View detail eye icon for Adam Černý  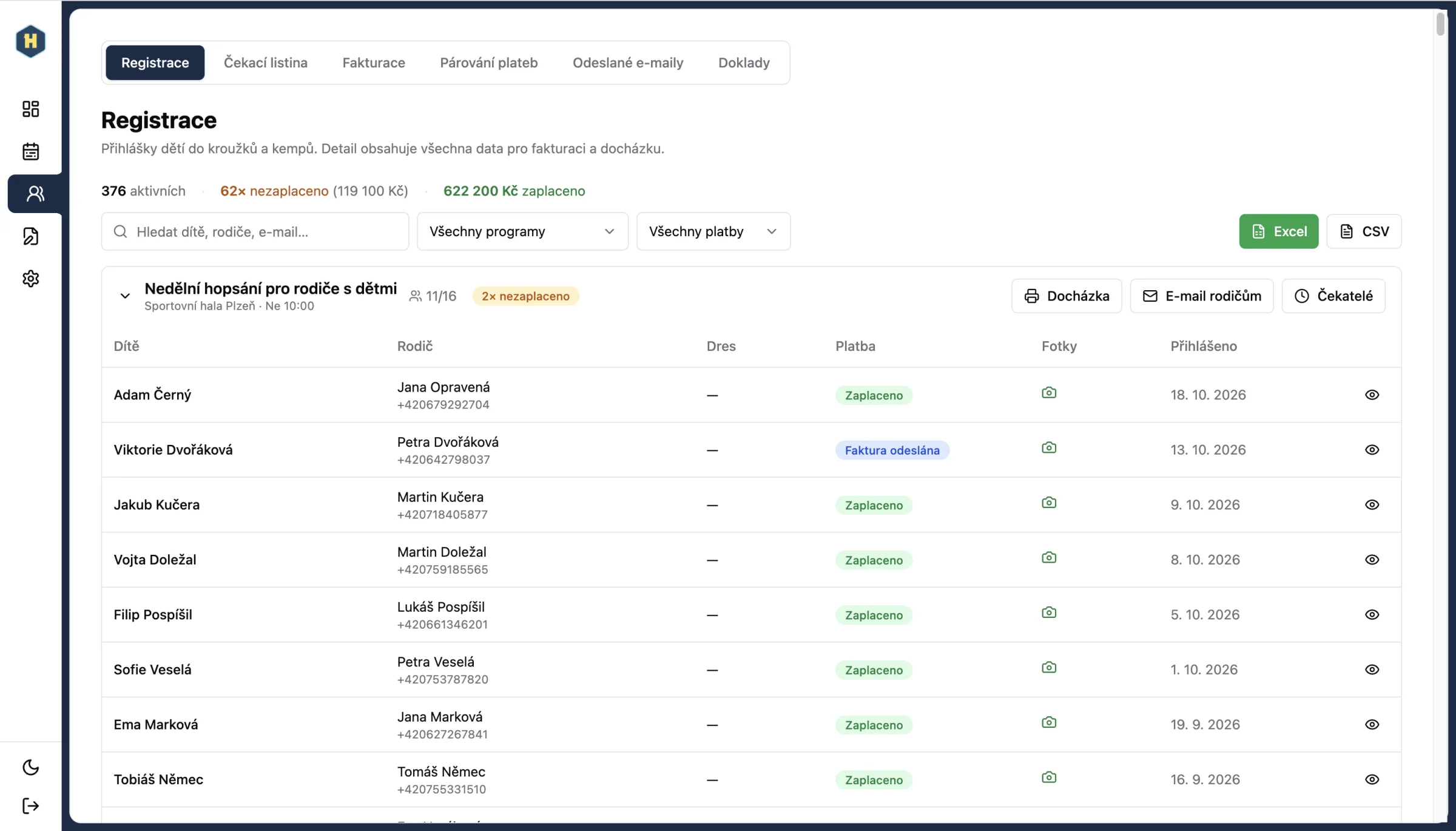pos(1372,395)
